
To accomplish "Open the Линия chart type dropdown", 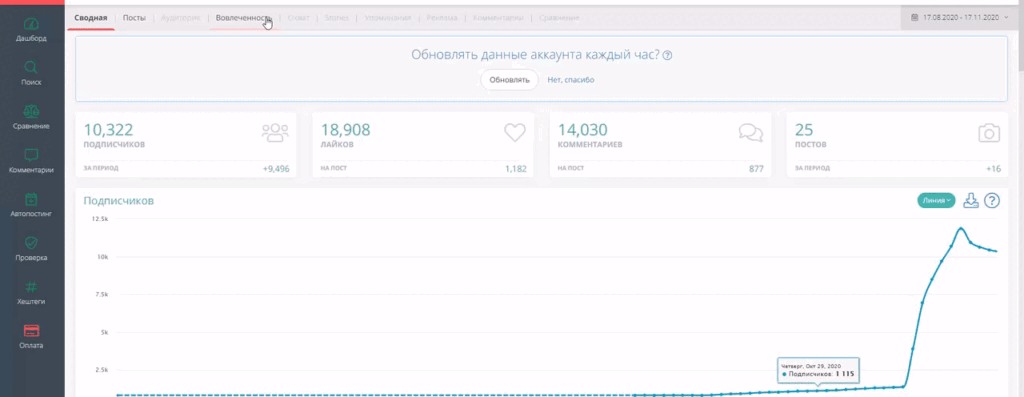I will point(936,200).
